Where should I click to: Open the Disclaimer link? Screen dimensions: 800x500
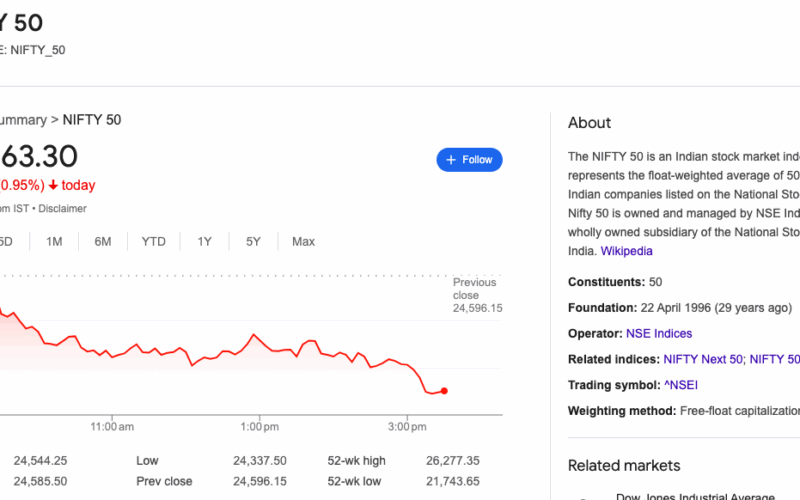[x=62, y=208]
